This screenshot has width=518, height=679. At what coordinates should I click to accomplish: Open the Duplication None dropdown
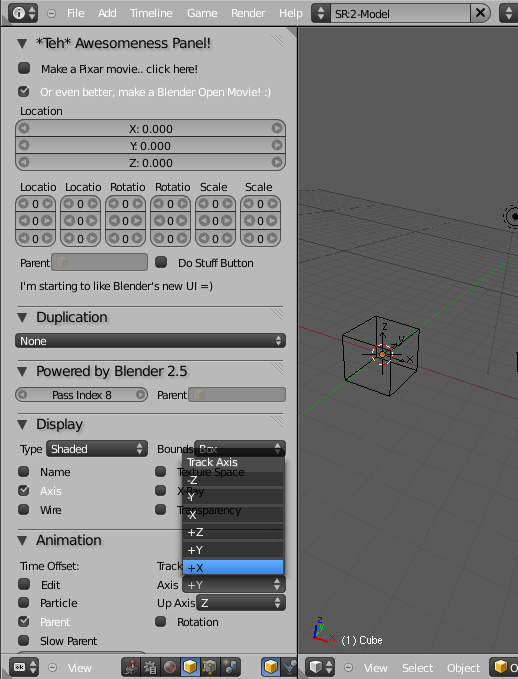(x=150, y=341)
